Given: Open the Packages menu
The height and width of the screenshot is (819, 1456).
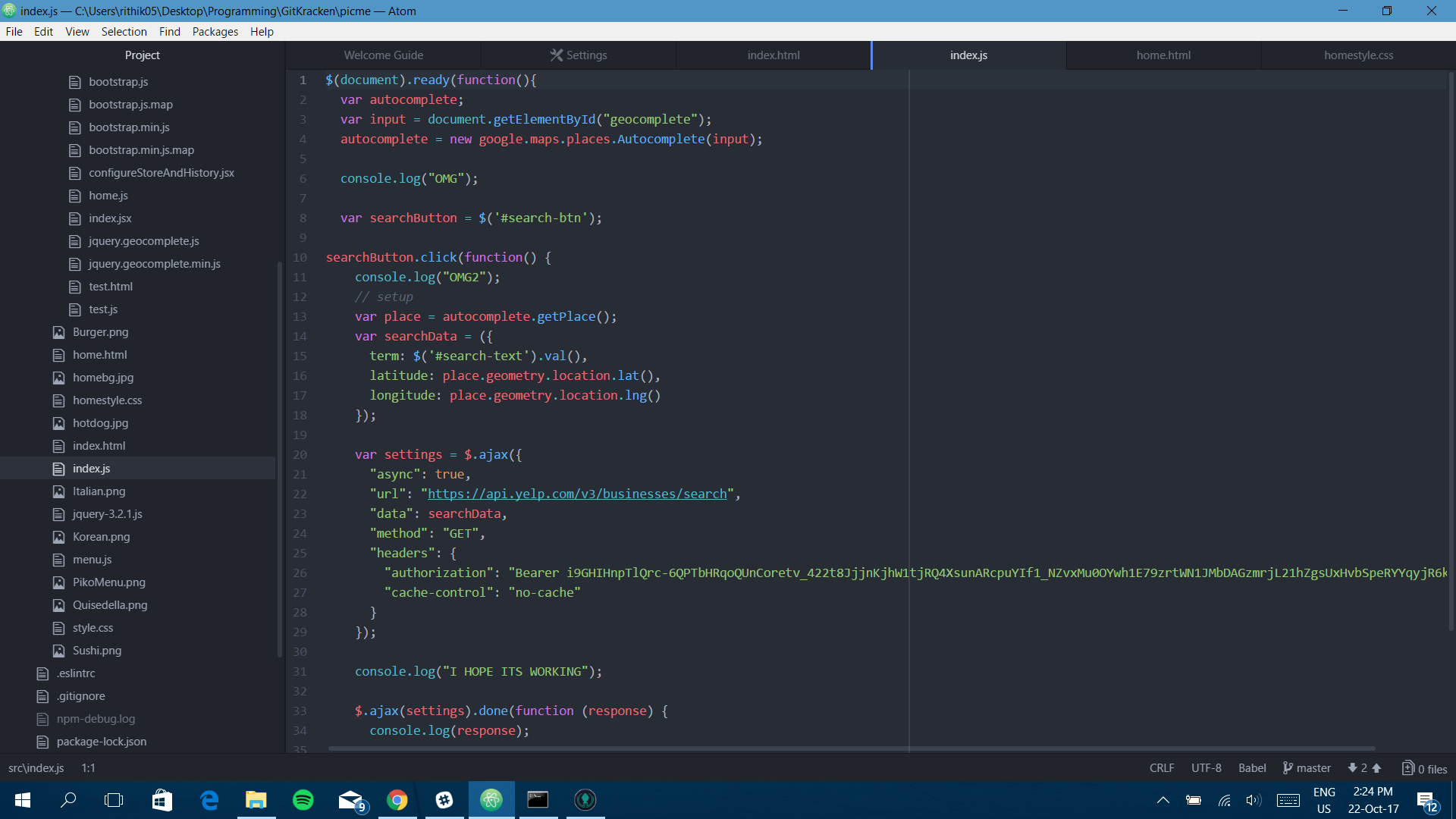Looking at the screenshot, I should [x=215, y=32].
